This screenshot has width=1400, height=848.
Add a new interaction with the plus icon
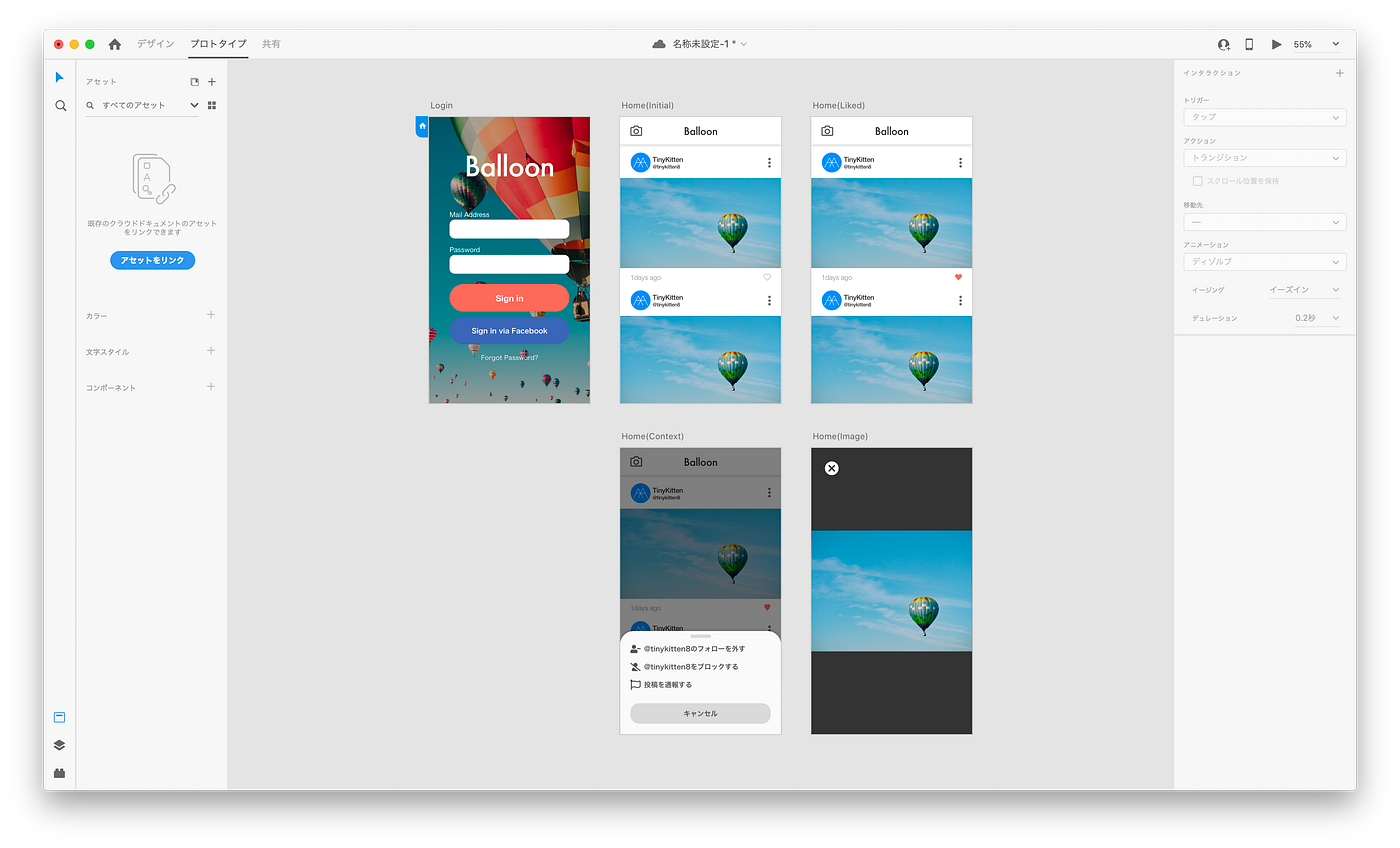[x=1341, y=72]
